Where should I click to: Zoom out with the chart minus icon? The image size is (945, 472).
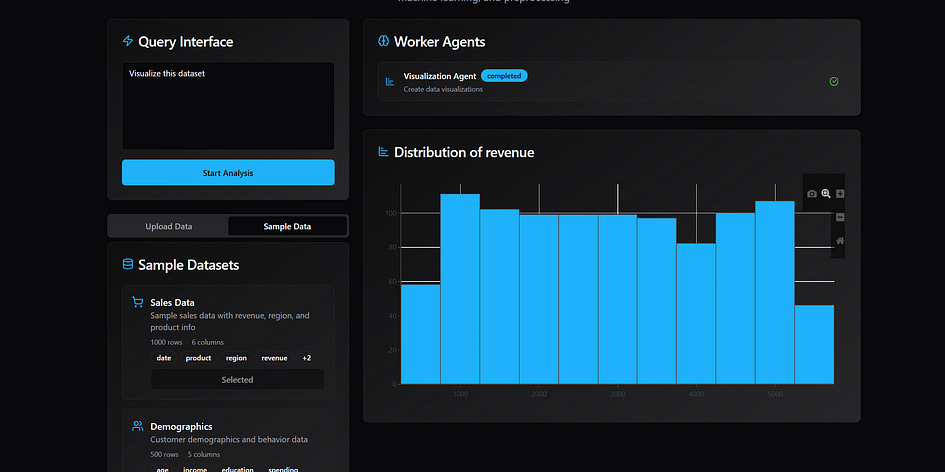point(840,217)
